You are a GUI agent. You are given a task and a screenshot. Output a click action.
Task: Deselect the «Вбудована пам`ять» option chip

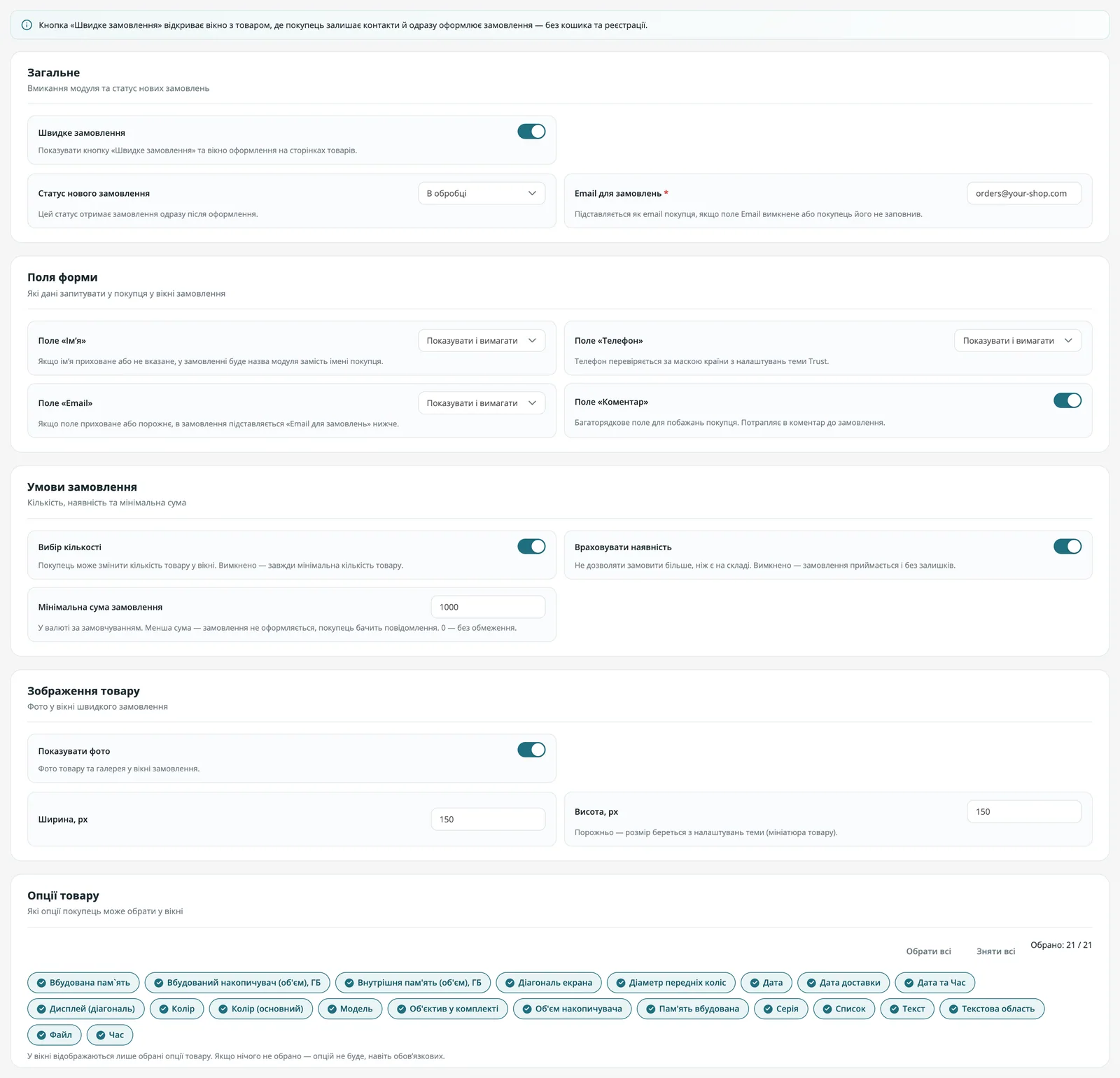point(83,983)
